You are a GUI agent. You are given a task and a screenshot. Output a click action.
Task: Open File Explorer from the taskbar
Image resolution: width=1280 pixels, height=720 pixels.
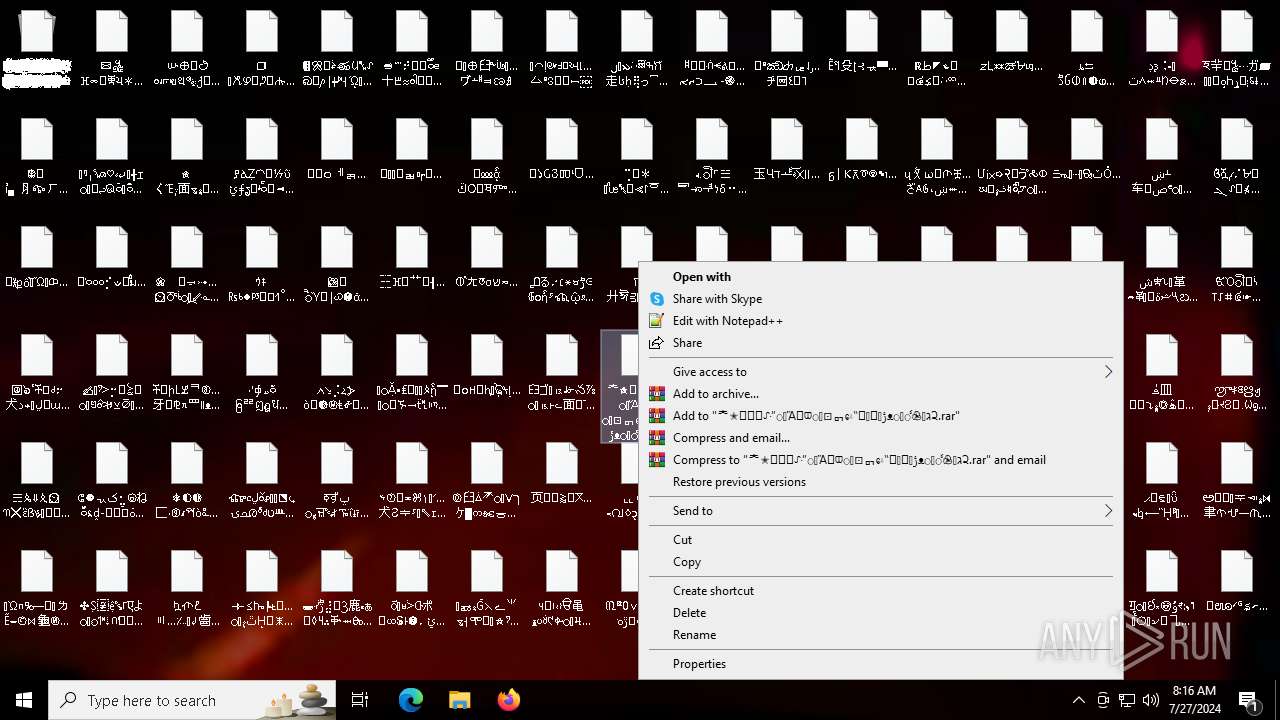coord(459,700)
